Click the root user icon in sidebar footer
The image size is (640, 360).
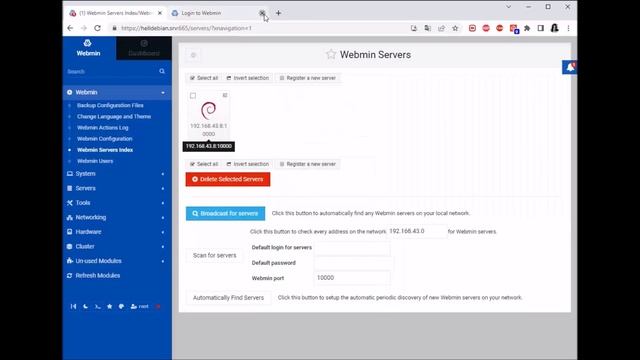(140, 306)
